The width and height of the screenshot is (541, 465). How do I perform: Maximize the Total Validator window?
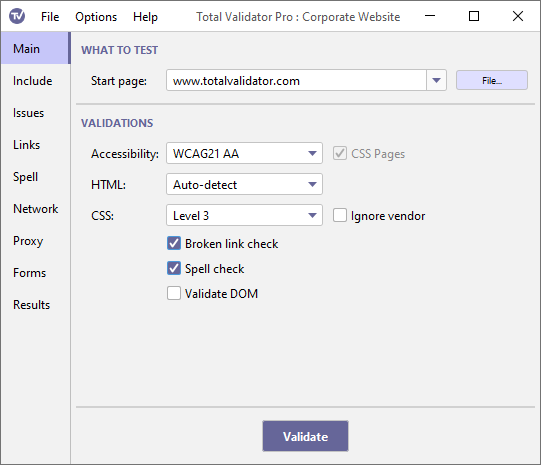point(474,16)
